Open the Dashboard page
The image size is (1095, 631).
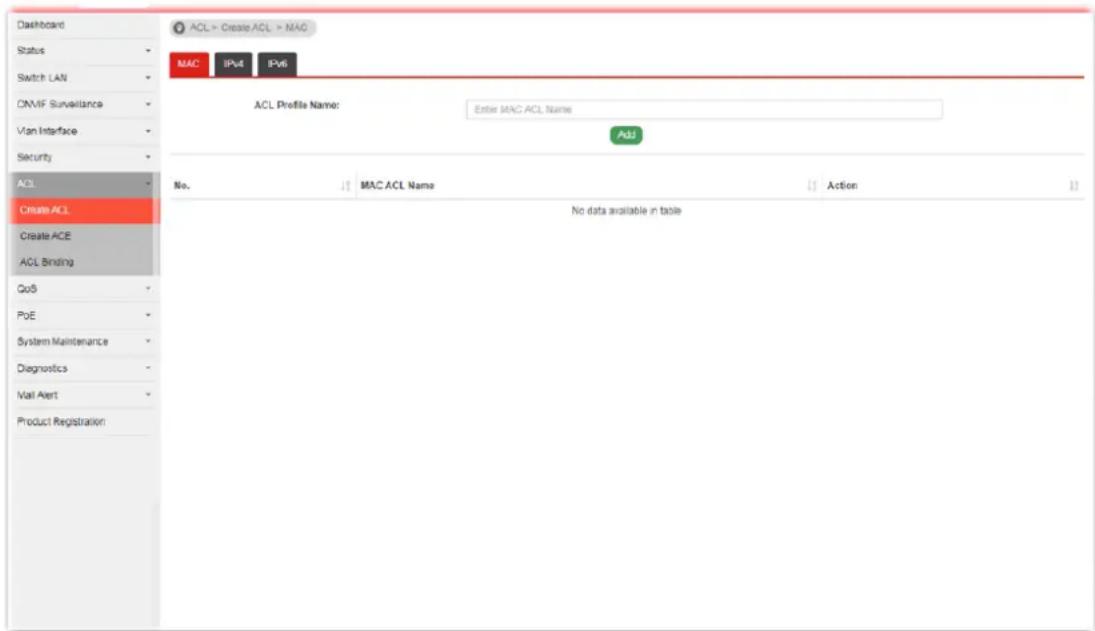41,25
